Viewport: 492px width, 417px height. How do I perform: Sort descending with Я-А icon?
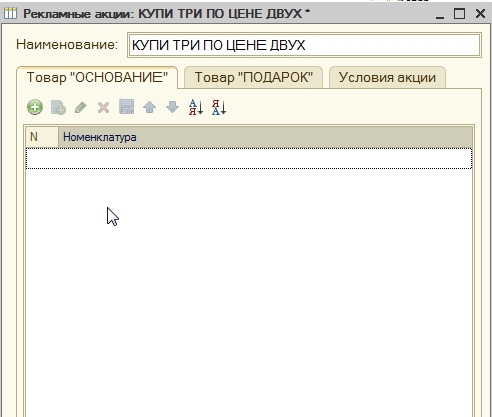[219, 107]
